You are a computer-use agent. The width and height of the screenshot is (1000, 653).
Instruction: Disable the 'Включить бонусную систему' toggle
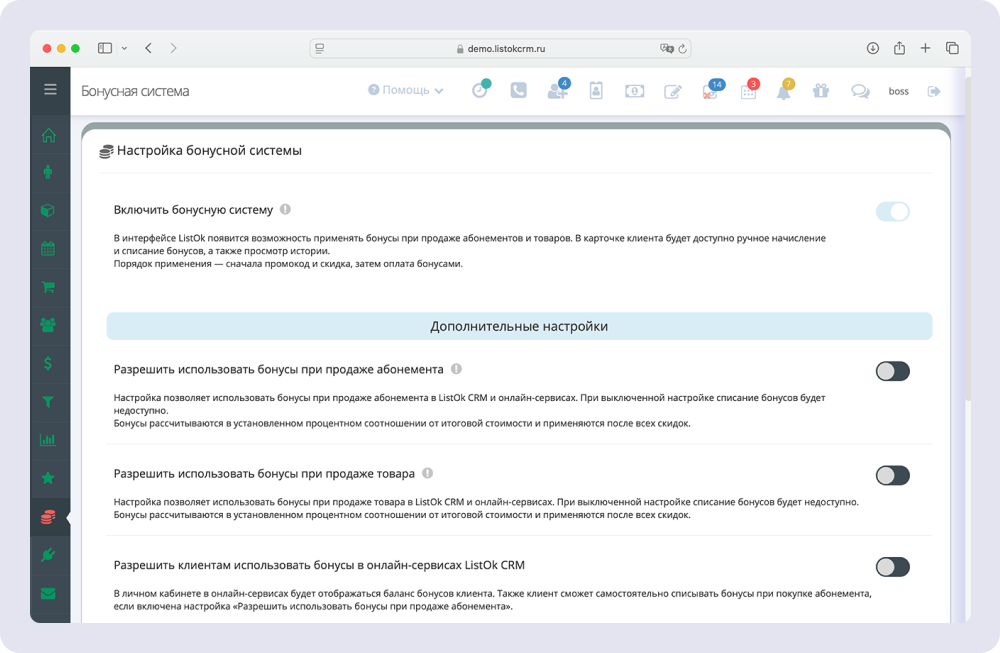click(x=892, y=211)
